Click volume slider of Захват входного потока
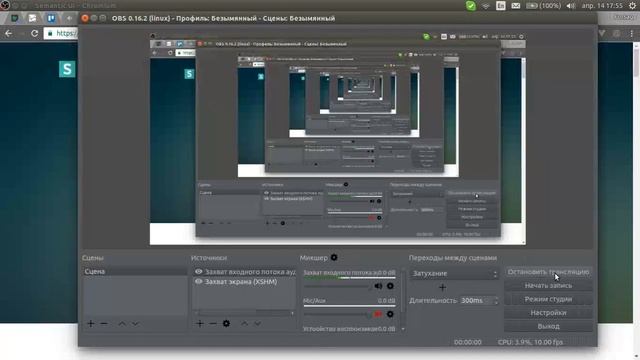The width and height of the screenshot is (640, 360). [x=338, y=286]
